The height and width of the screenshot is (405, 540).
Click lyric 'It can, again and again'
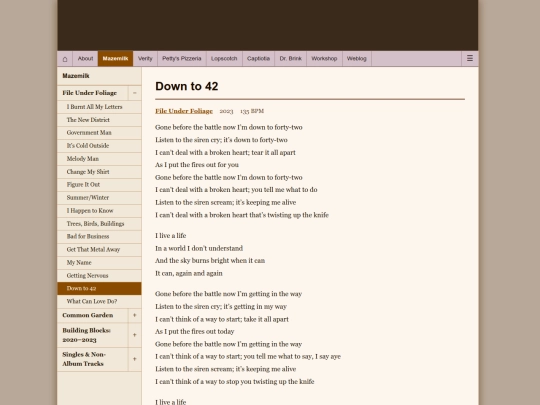pyautogui.click(x=189, y=273)
